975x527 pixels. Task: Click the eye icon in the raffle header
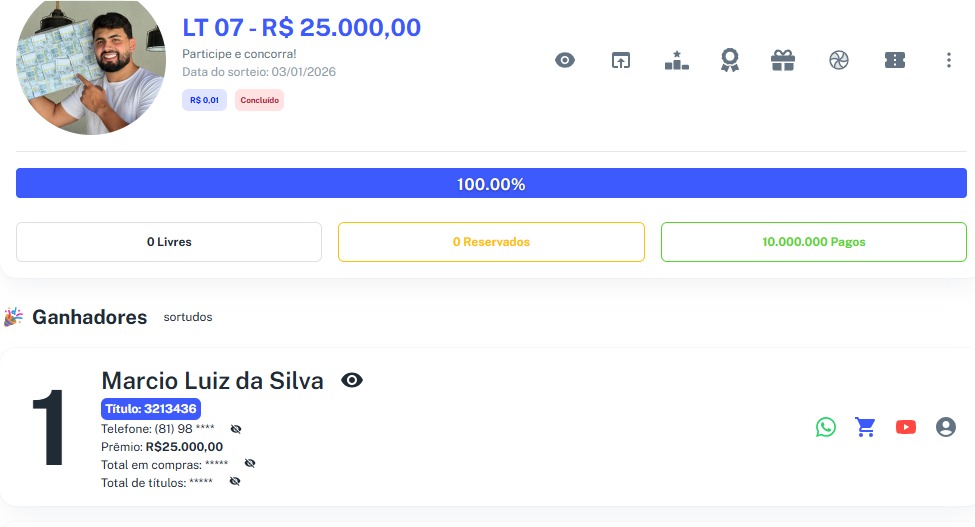pos(565,60)
